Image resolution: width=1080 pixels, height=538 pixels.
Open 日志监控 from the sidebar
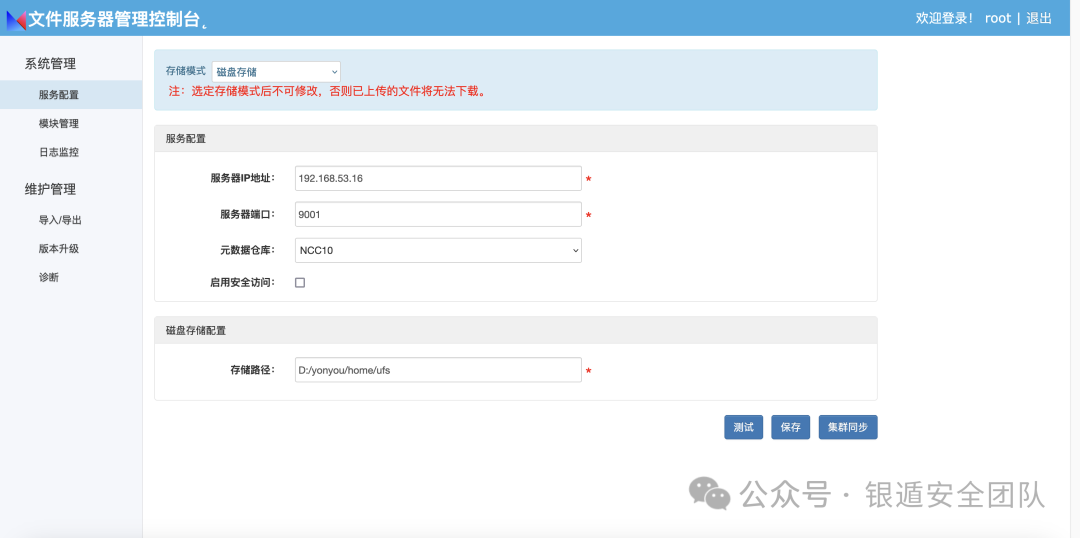(59, 153)
